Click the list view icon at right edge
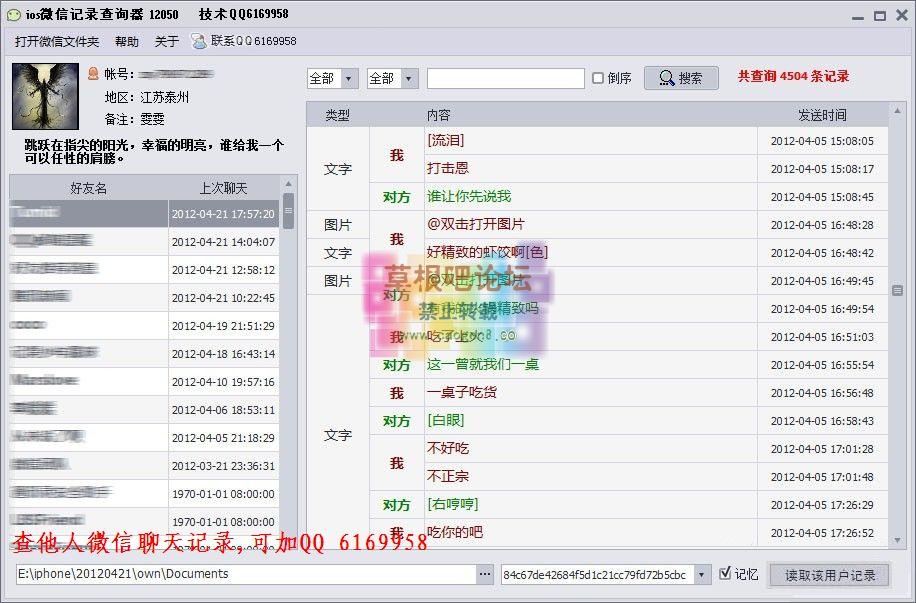 [x=898, y=290]
